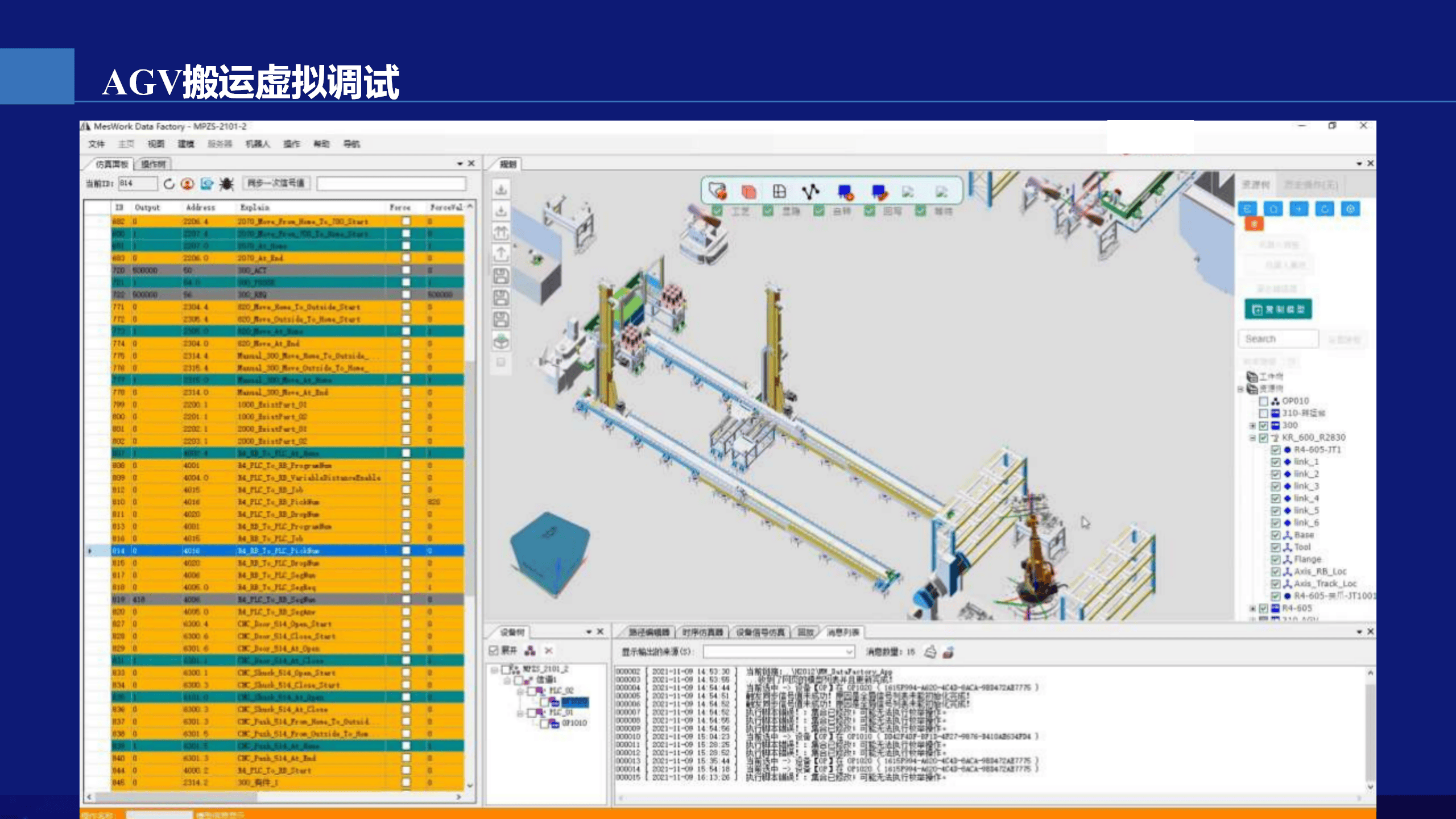This screenshot has height=819, width=1456.
Task: Click the black bug debug icon
Action: click(226, 184)
